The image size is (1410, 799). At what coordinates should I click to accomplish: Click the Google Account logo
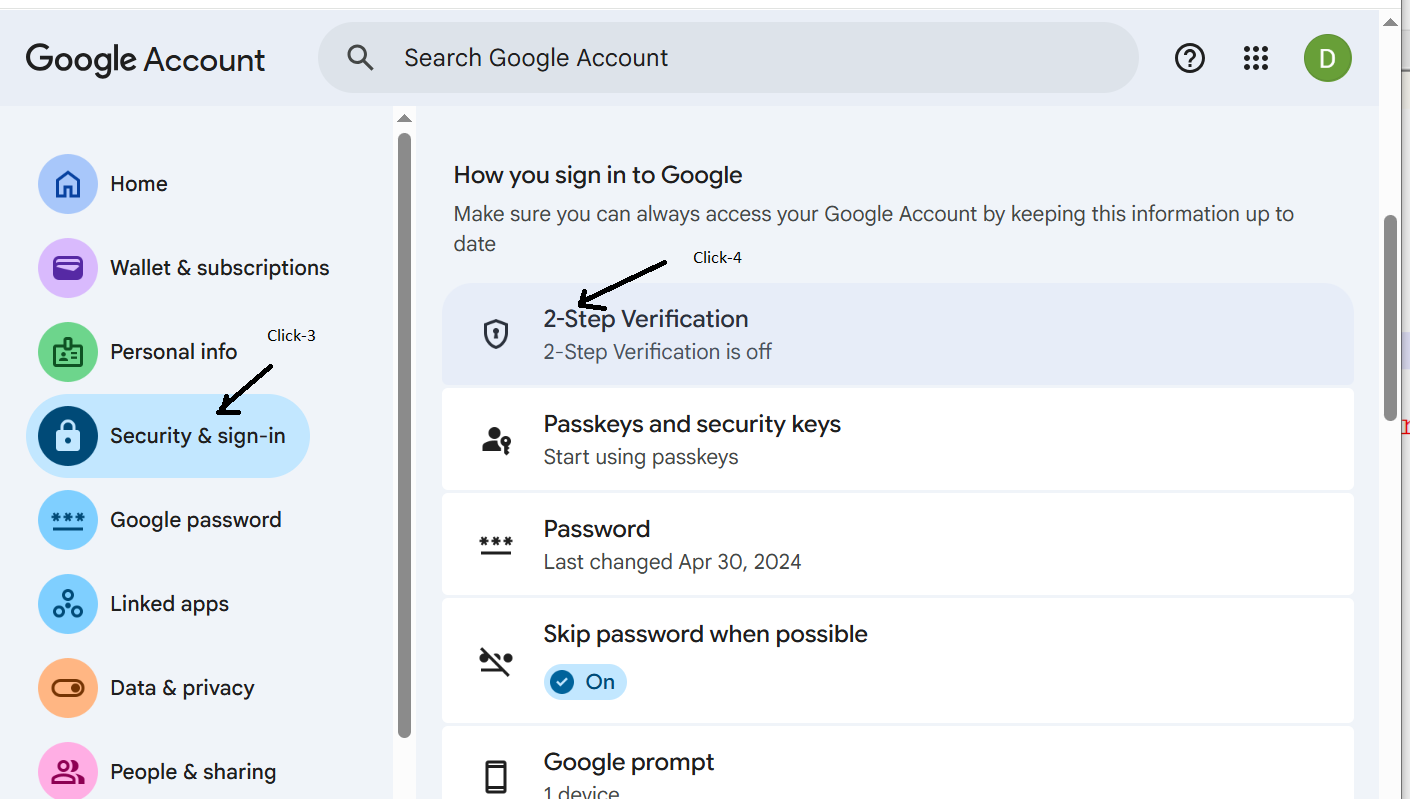146,59
